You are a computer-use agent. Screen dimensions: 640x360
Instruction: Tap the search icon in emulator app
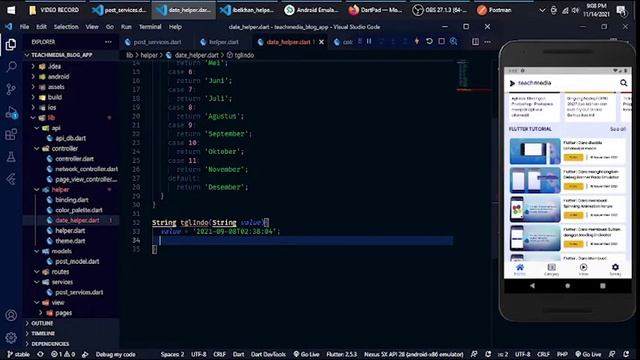(623, 83)
